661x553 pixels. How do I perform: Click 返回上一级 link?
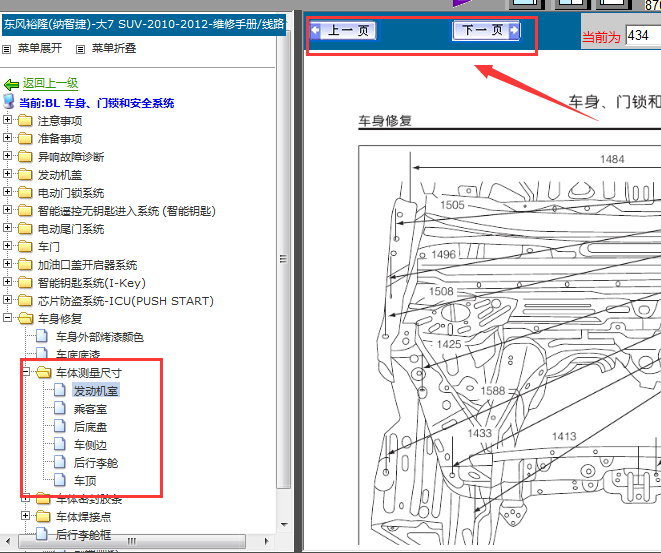(50, 83)
